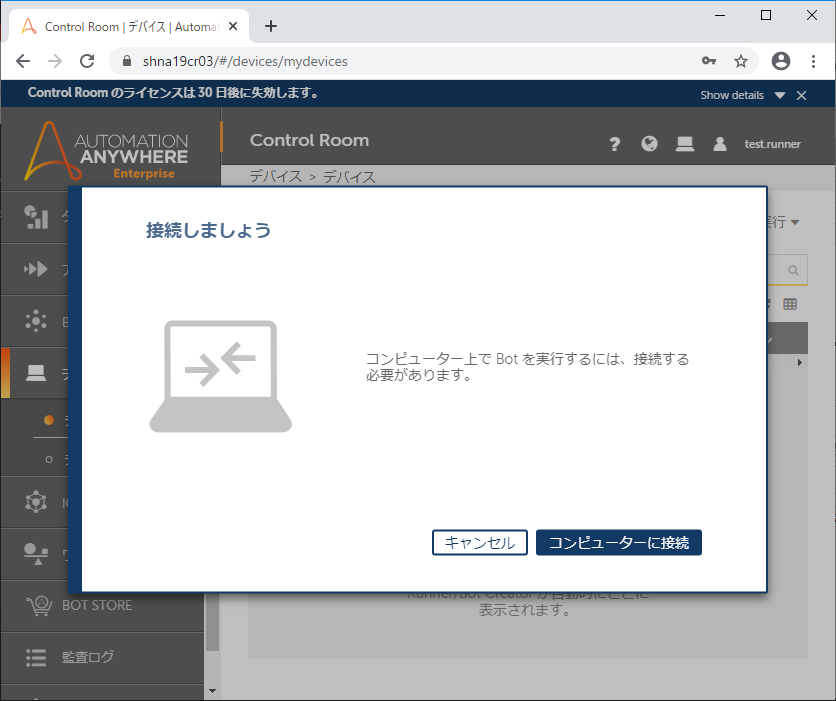The height and width of the screenshot is (701, 836).
Task: Open the Workload sidebar icon
Action: (x=36, y=554)
